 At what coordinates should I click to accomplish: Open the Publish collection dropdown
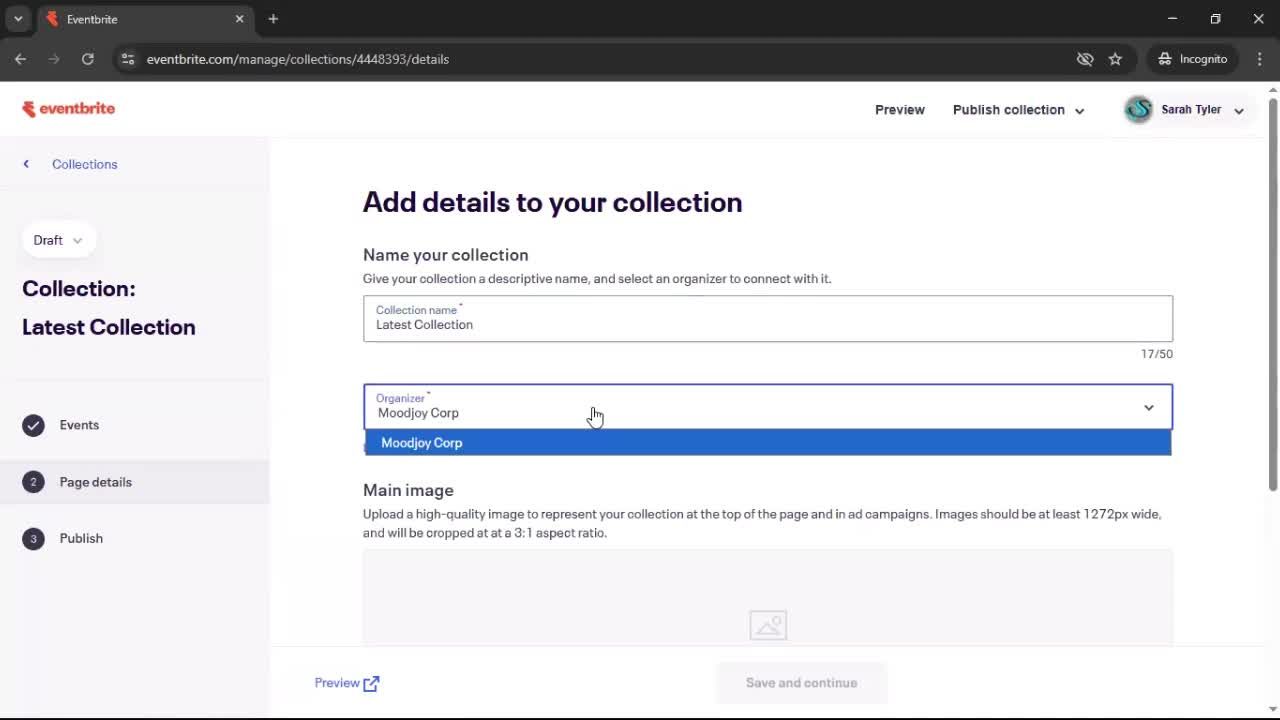(x=1018, y=110)
